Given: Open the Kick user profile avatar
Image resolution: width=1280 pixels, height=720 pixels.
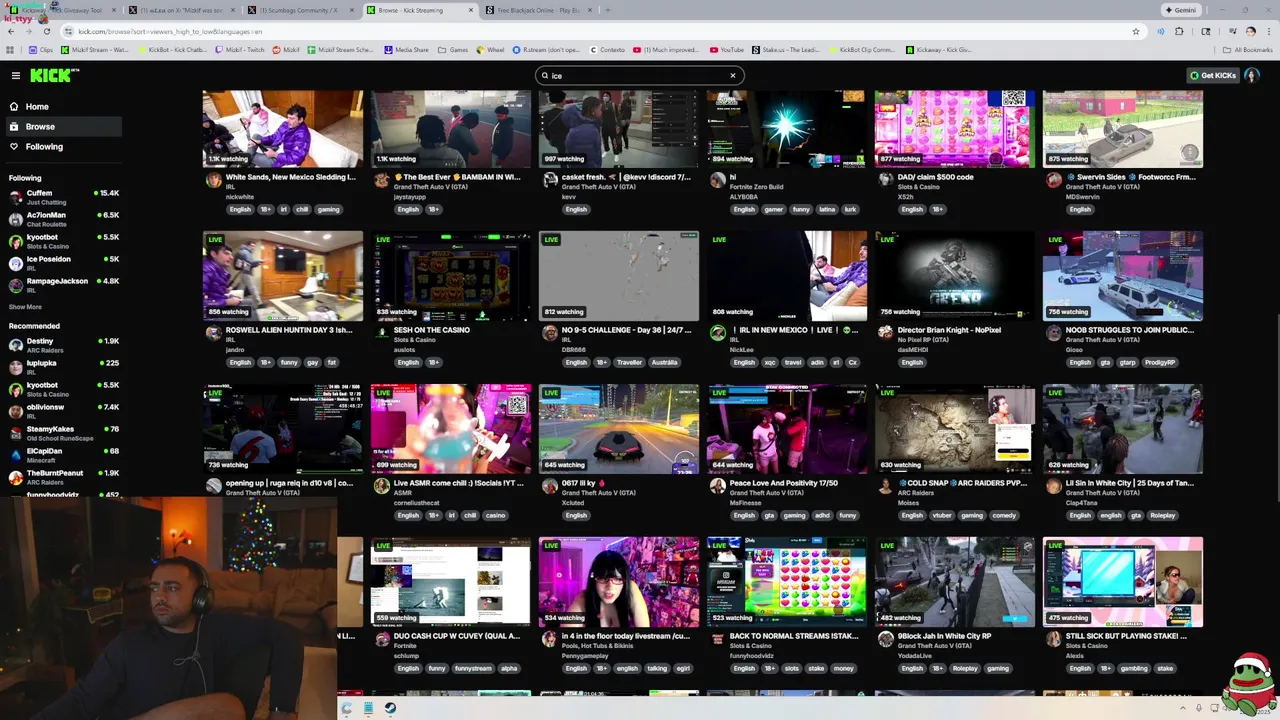Looking at the screenshot, I should coord(1252,76).
